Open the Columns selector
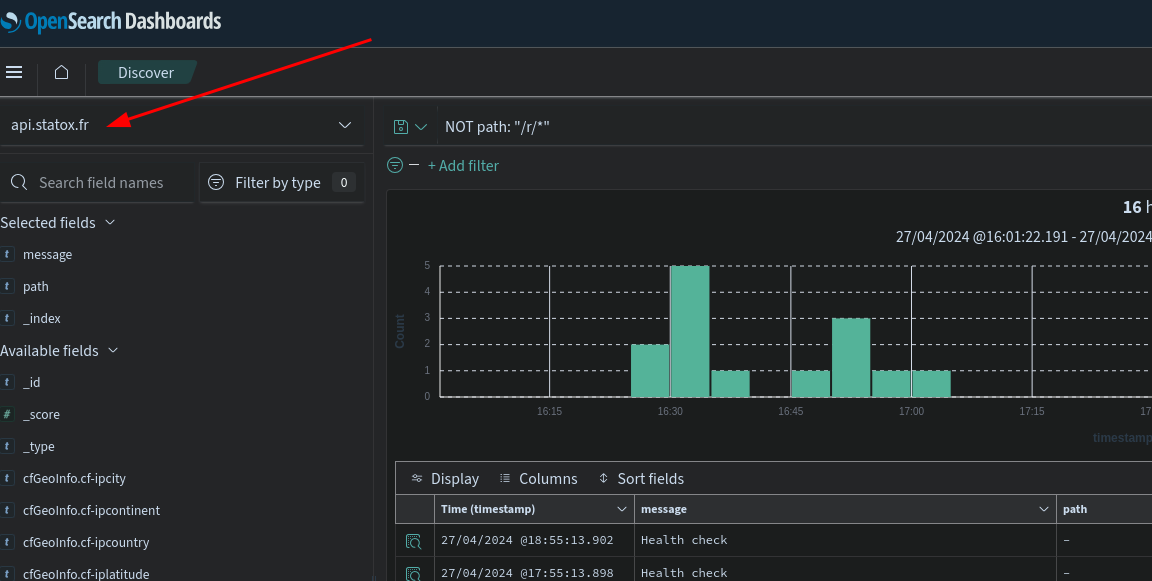 [x=539, y=478]
